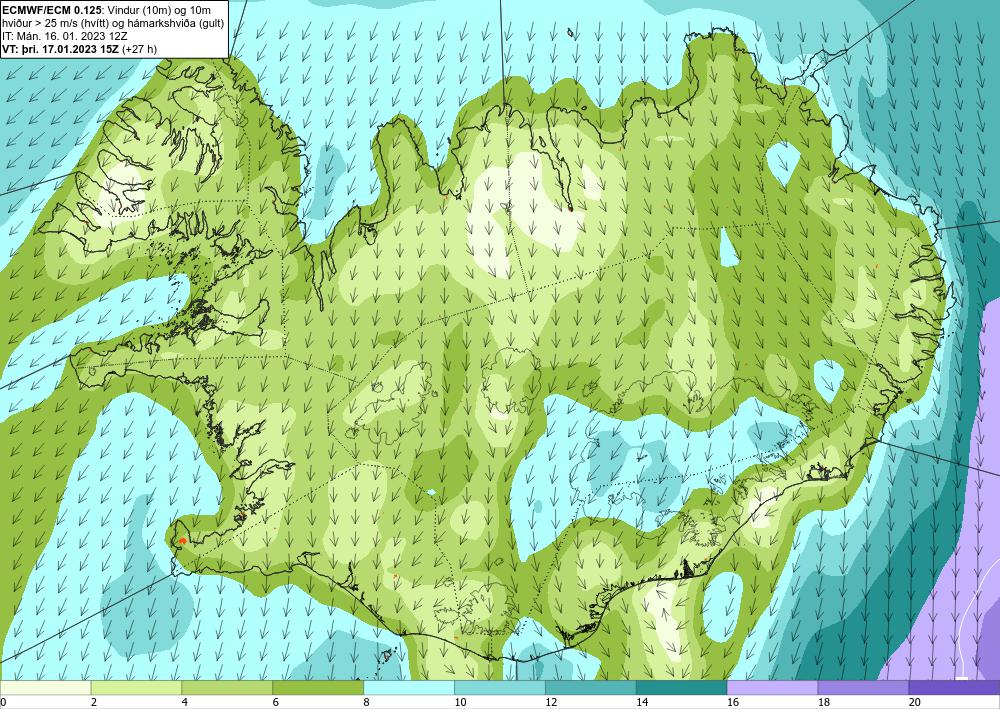This screenshot has width=1000, height=709.
Task: Click the legend label '20'
Action: point(915,703)
